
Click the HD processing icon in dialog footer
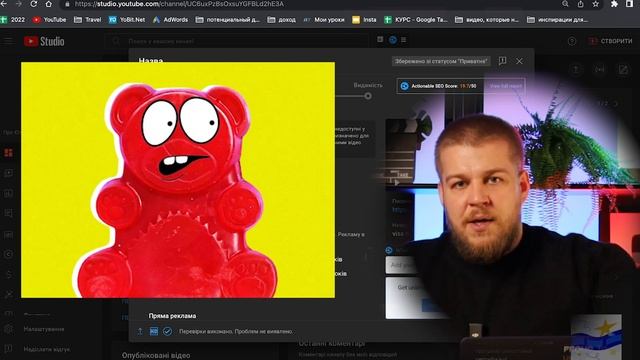153,331
